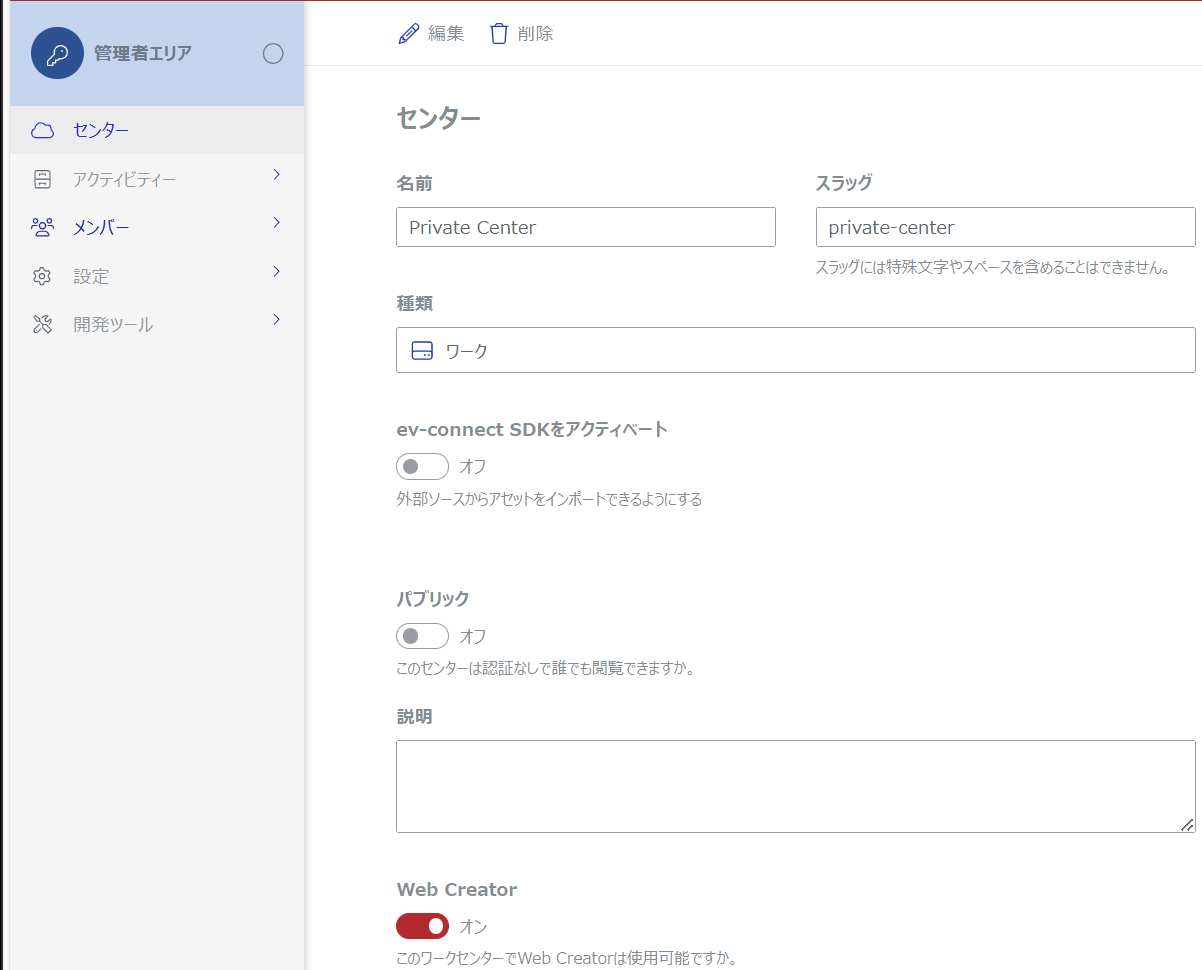Click the Web Creator section label
Screen dimensions: 1202x970
457,890
